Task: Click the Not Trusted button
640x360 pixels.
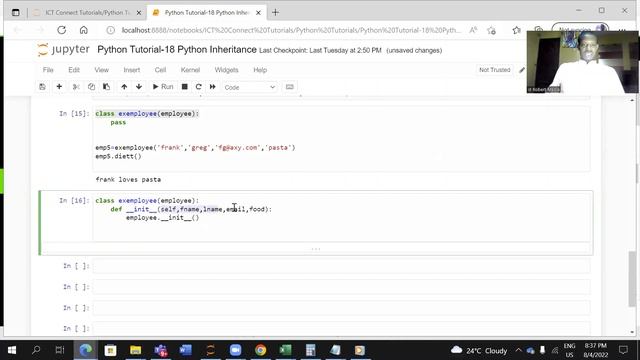Action: click(495, 70)
